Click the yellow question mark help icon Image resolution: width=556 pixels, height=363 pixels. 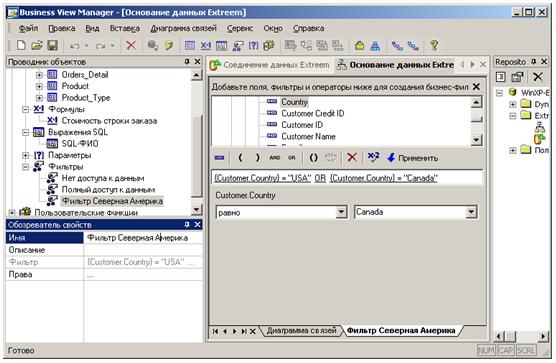pos(434,45)
